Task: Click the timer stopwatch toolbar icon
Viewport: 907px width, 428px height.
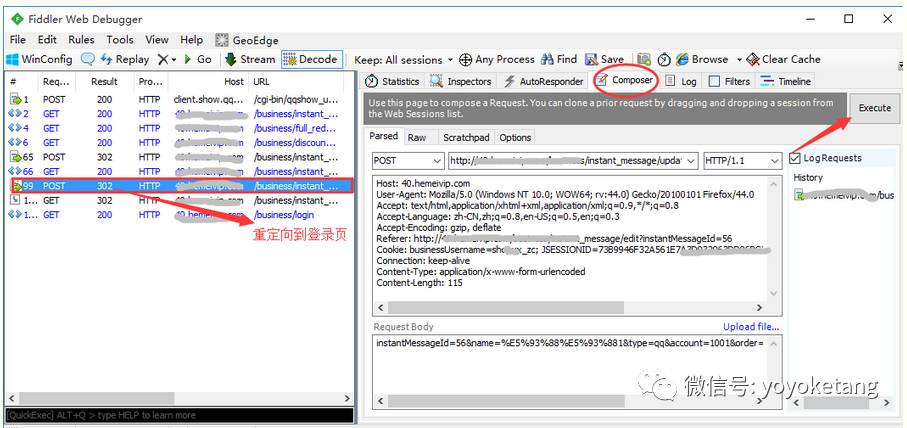Action: (664, 59)
